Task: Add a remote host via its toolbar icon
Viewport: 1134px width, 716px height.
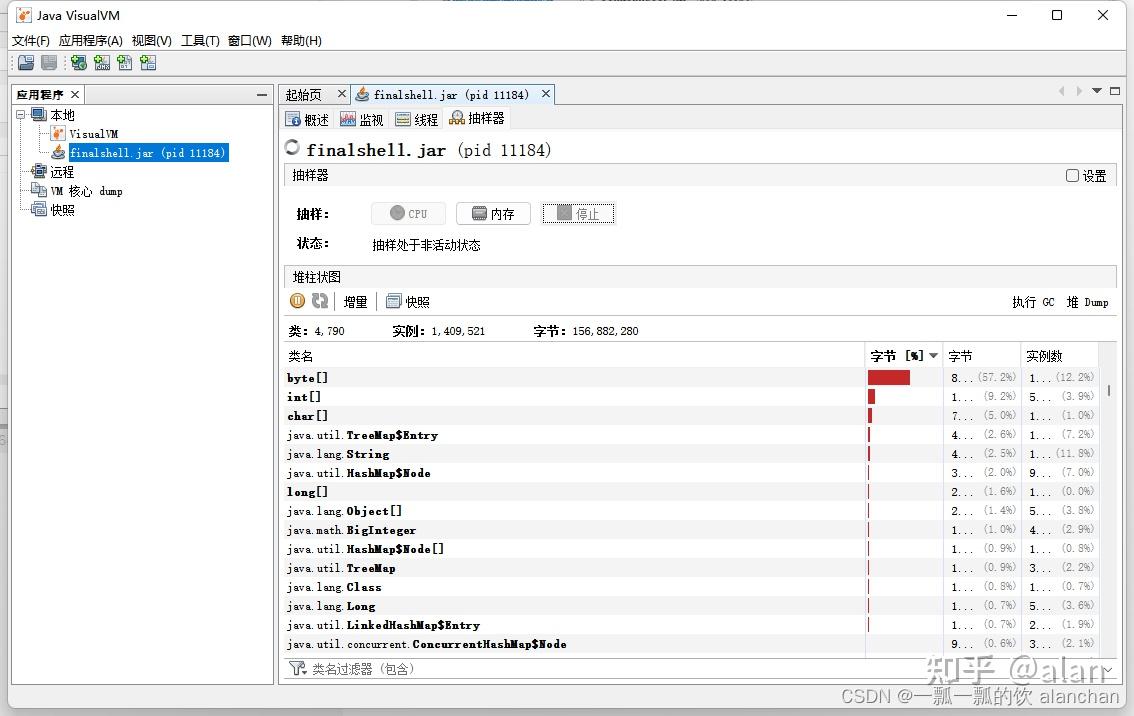Action: 78,63
